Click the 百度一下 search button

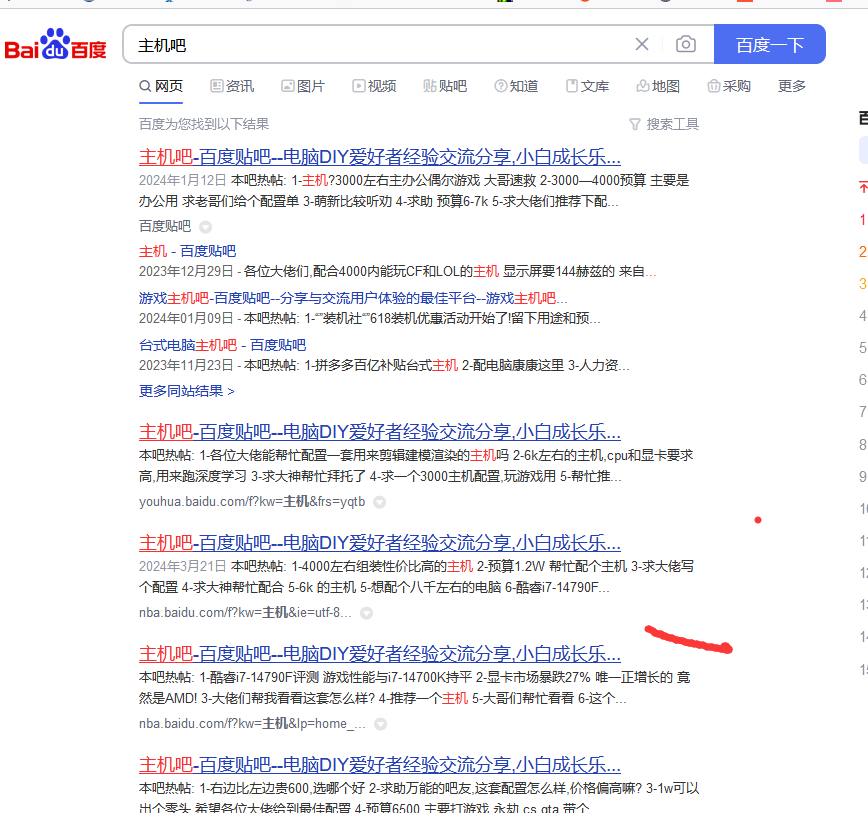point(769,44)
